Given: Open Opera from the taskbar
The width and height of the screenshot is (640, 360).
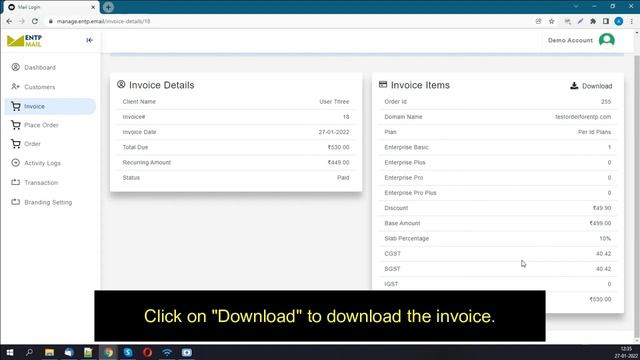Looking at the screenshot, I should pyautogui.click(x=147, y=352).
